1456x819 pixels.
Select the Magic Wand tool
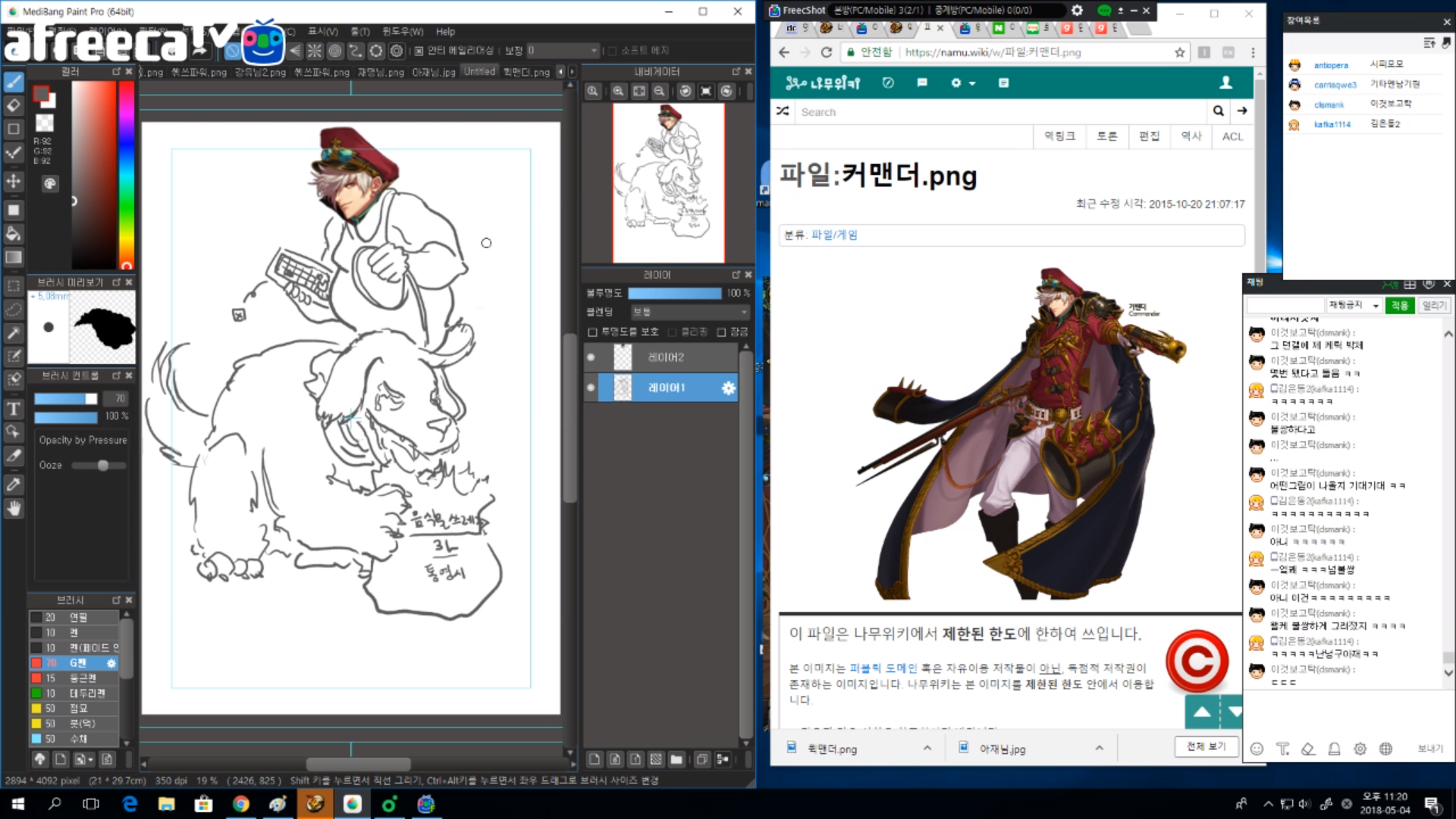point(14,333)
